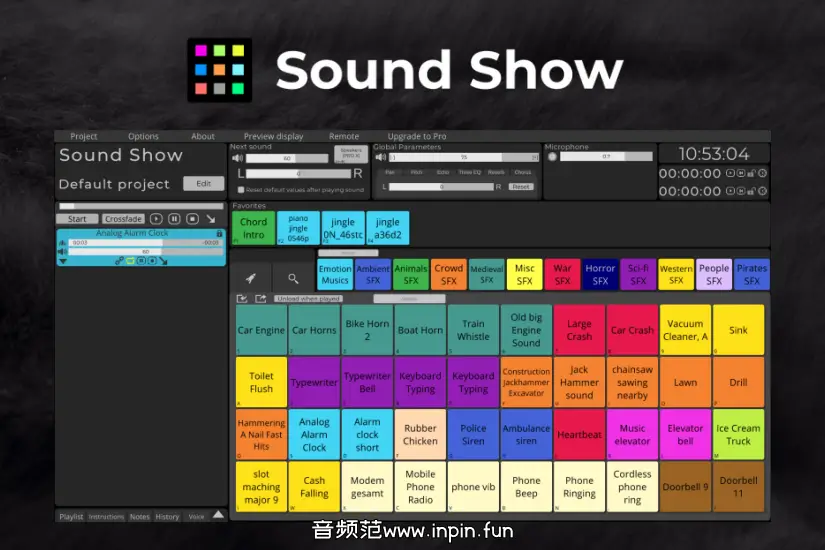Click the Crossfade button
The image size is (825, 550).
tap(124, 219)
